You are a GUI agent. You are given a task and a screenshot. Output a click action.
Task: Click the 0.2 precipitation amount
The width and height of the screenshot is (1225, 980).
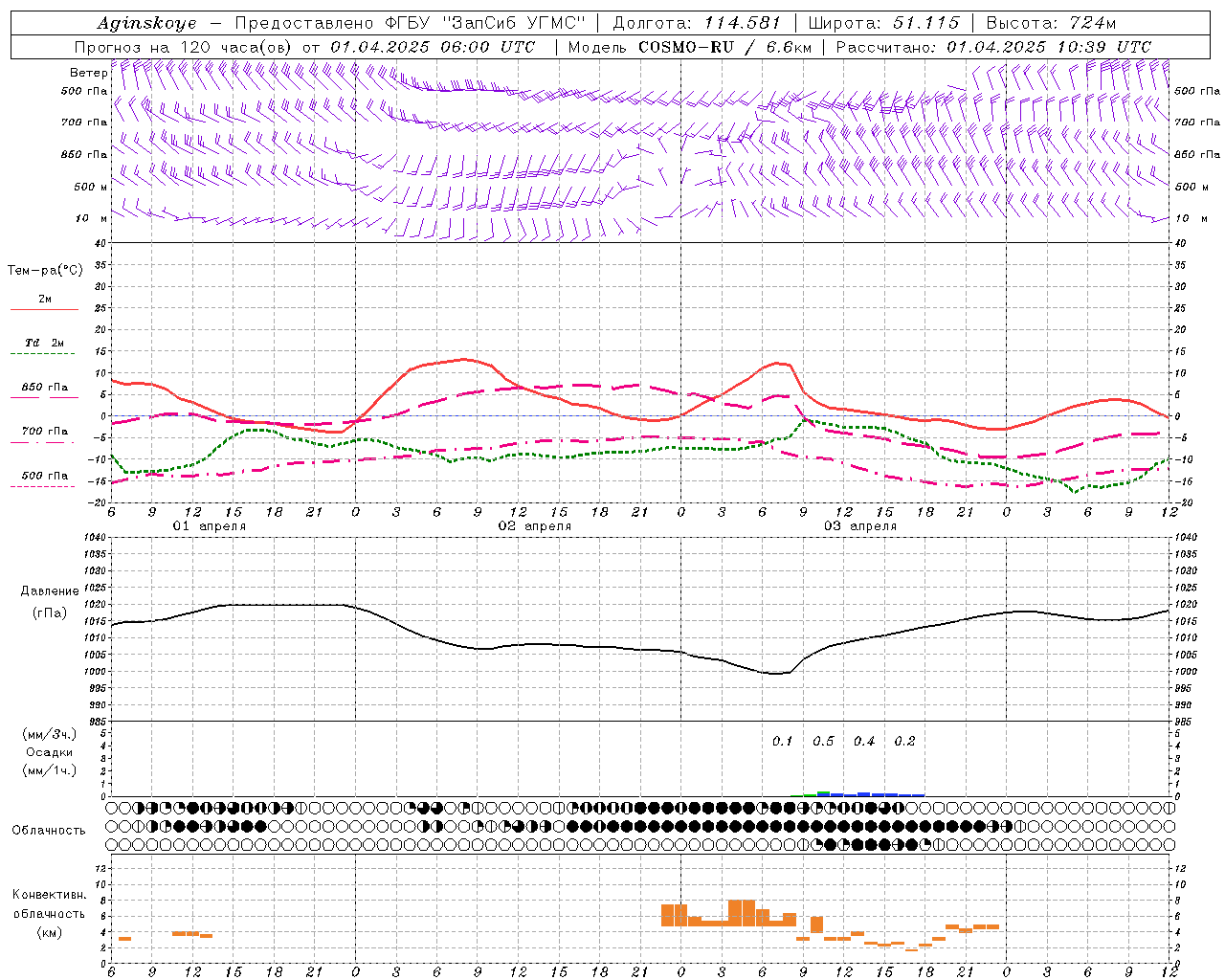click(x=904, y=741)
